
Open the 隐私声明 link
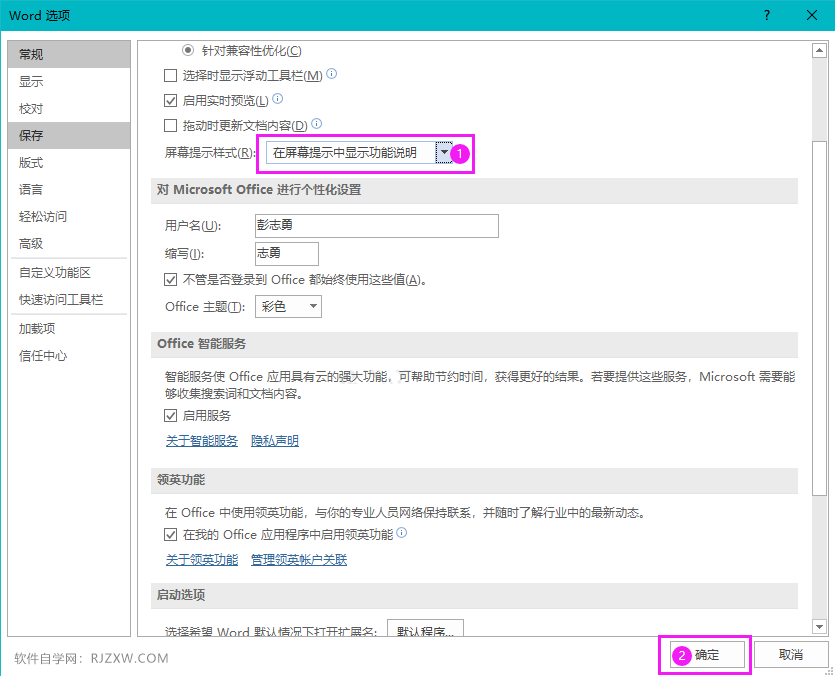pyautogui.click(x=274, y=440)
